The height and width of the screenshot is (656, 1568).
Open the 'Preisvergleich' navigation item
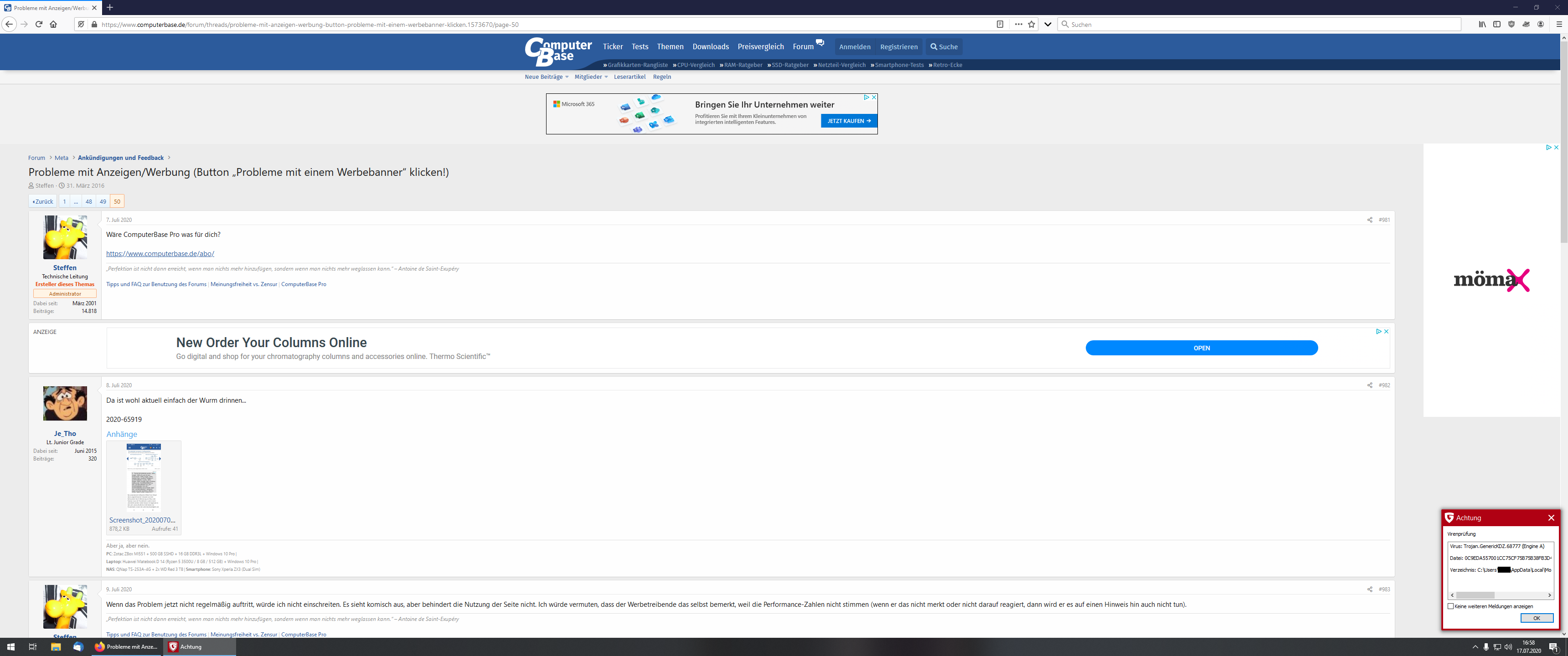pos(760,47)
